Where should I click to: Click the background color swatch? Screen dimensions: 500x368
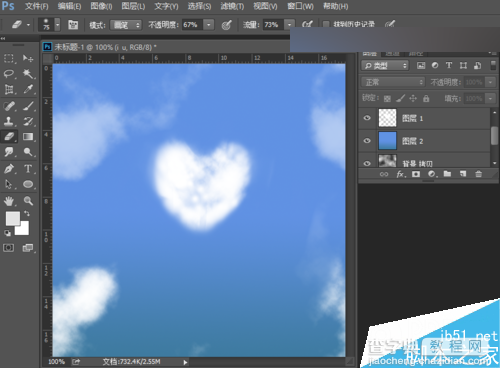(24, 229)
